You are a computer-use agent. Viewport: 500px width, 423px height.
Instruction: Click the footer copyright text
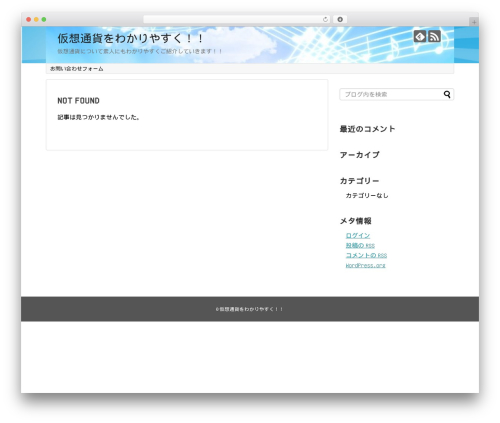click(x=249, y=309)
